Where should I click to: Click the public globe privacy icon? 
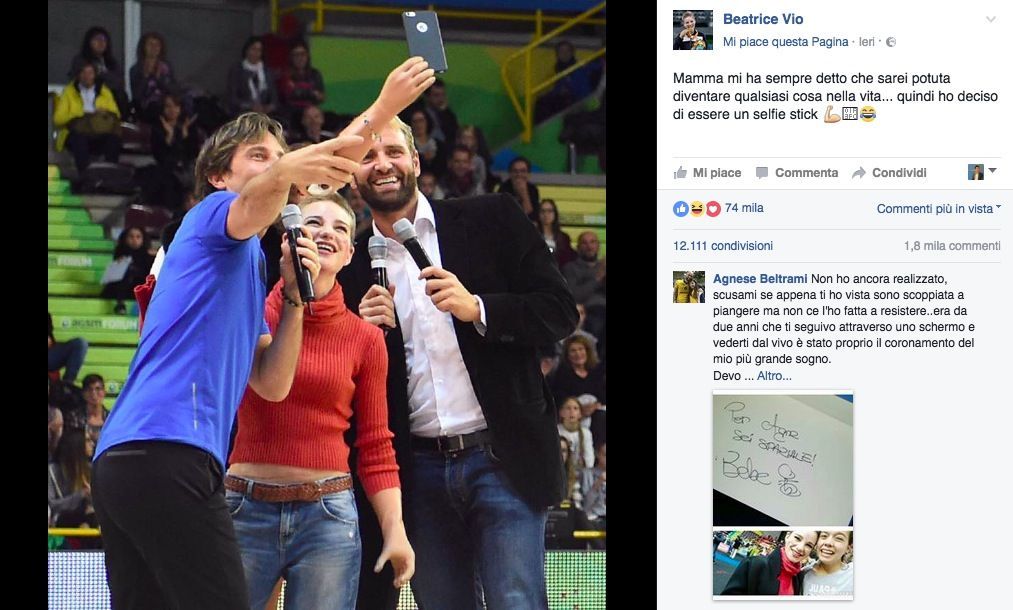891,42
